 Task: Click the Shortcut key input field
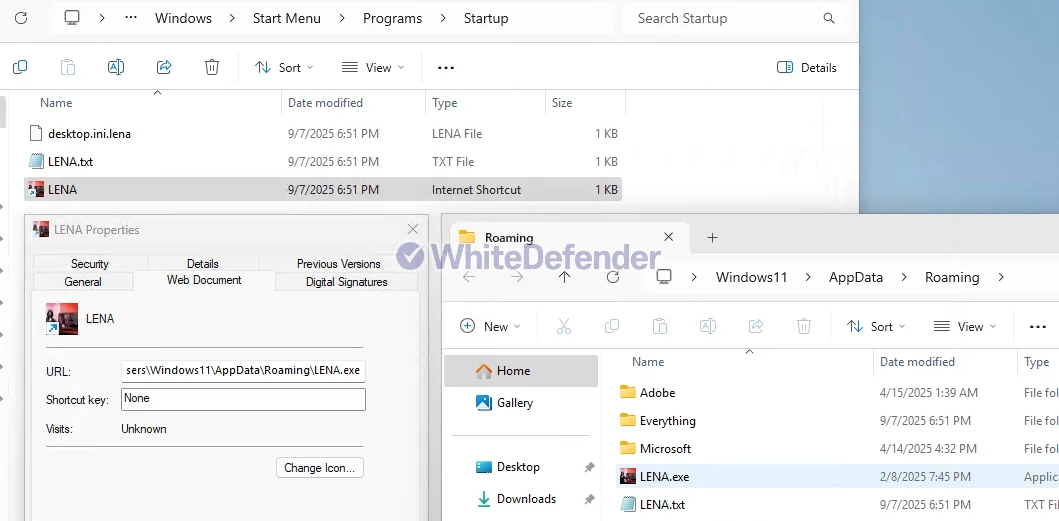[x=243, y=399]
